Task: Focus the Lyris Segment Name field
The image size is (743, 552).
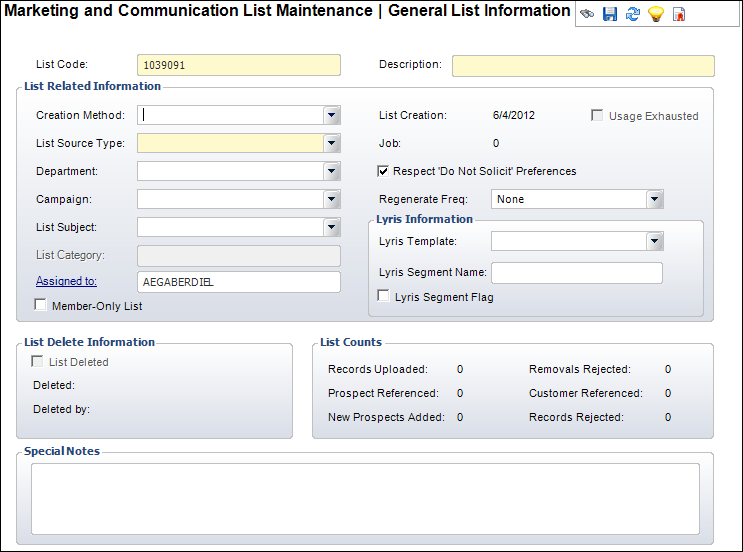Action: (x=577, y=273)
